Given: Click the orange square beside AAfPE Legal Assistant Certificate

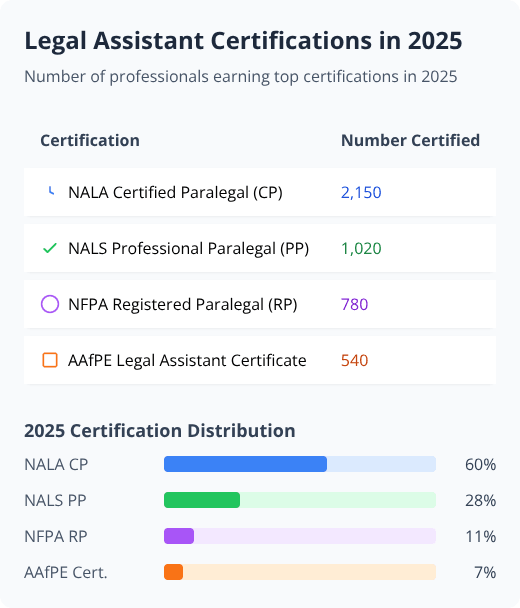Looking at the screenshot, I should 50,360.
